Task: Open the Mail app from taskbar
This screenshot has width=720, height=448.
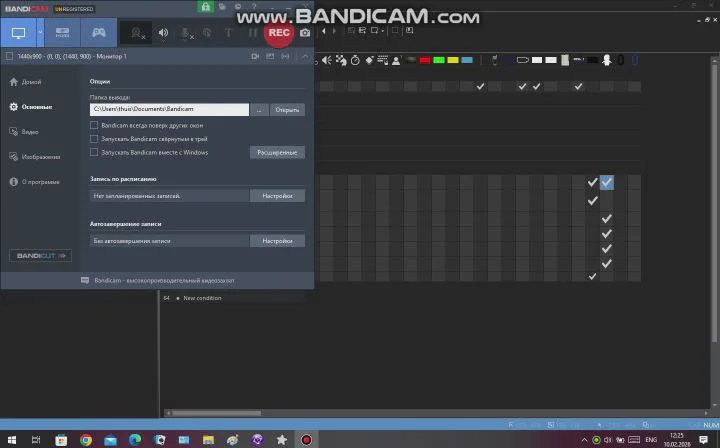Action: (110, 440)
